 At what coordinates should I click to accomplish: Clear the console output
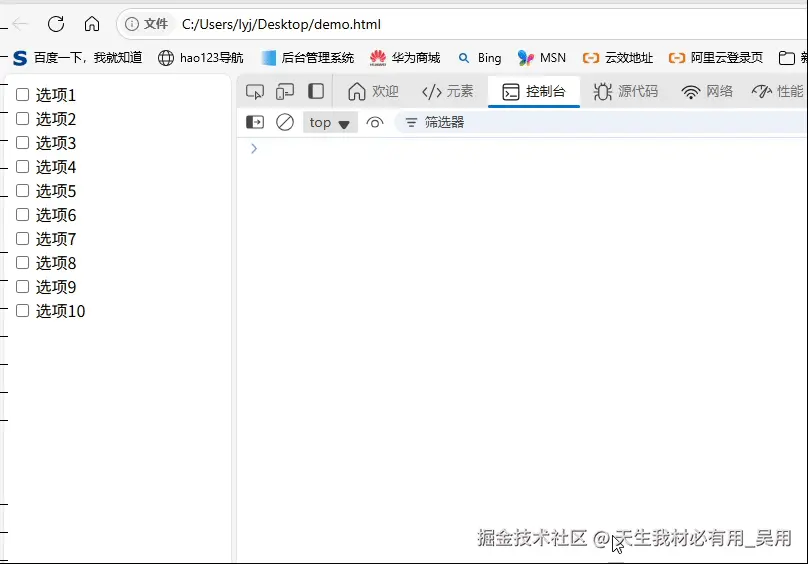click(285, 122)
